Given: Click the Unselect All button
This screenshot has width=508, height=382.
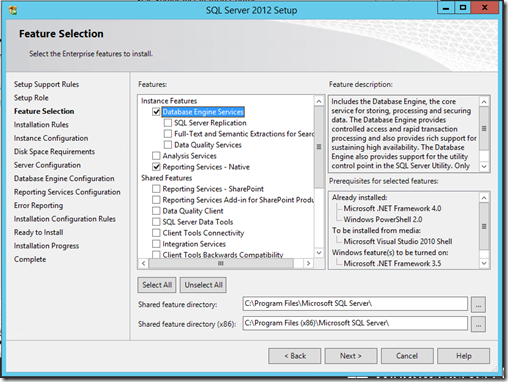Looking at the screenshot, I should click(x=203, y=285).
